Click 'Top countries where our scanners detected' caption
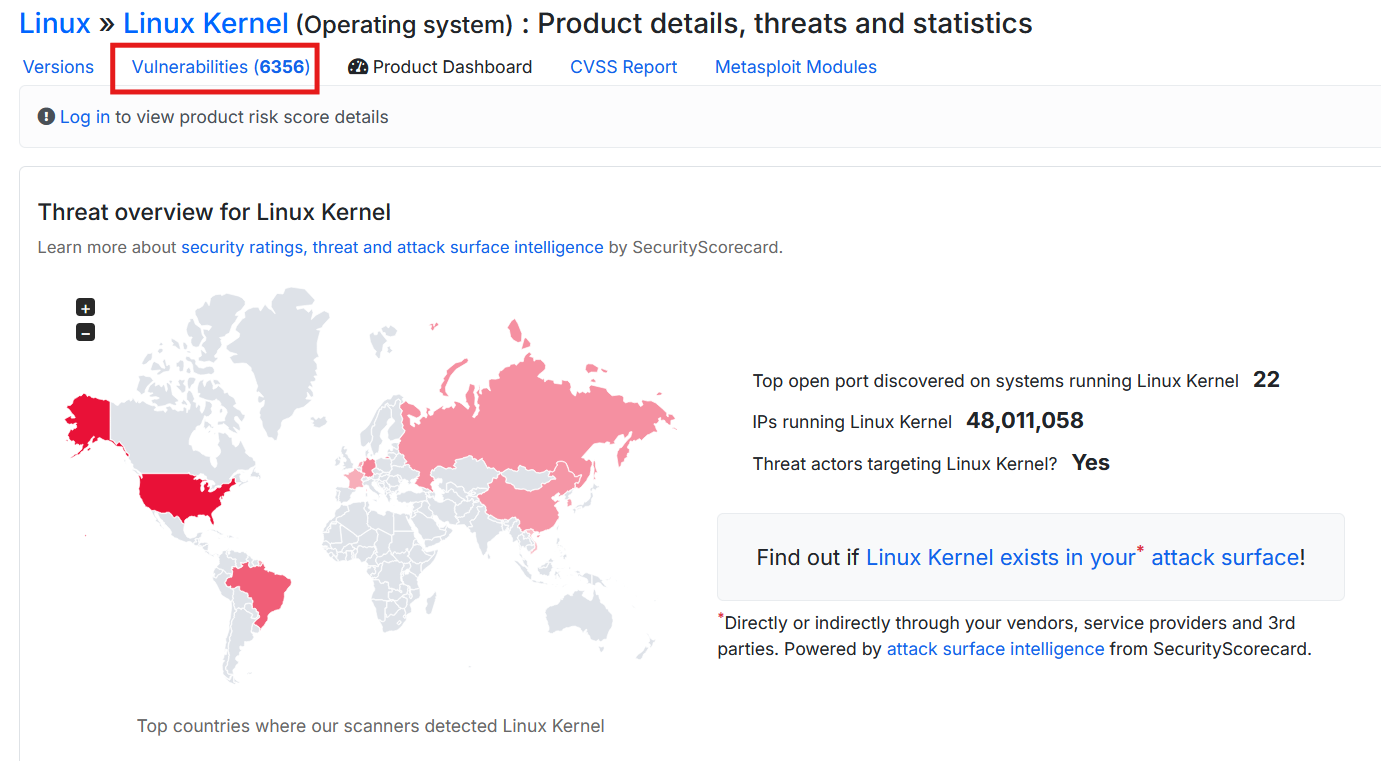Viewport: 1381px width, 761px height. tap(371, 726)
